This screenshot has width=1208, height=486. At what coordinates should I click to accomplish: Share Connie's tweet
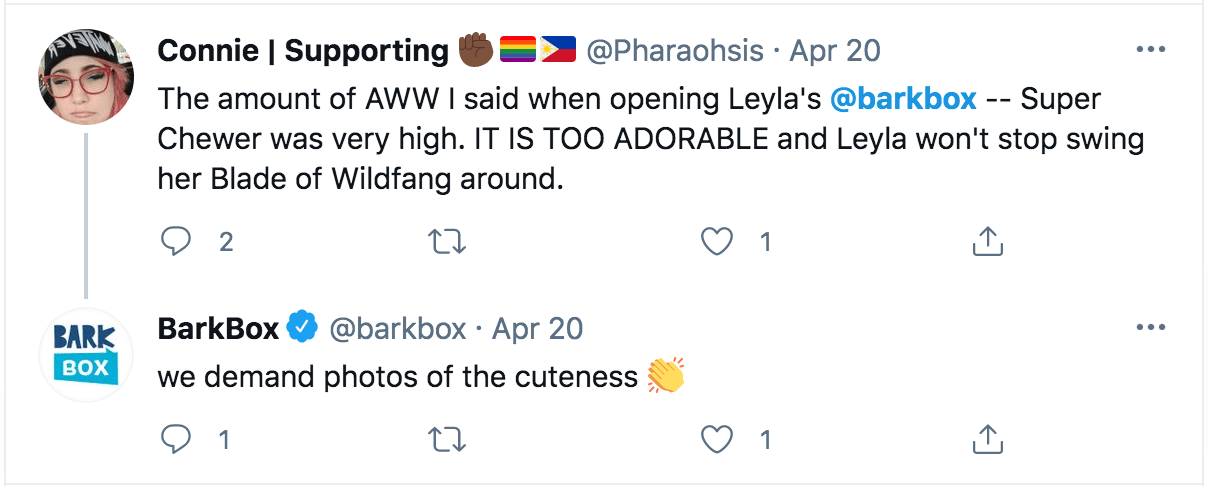click(987, 241)
